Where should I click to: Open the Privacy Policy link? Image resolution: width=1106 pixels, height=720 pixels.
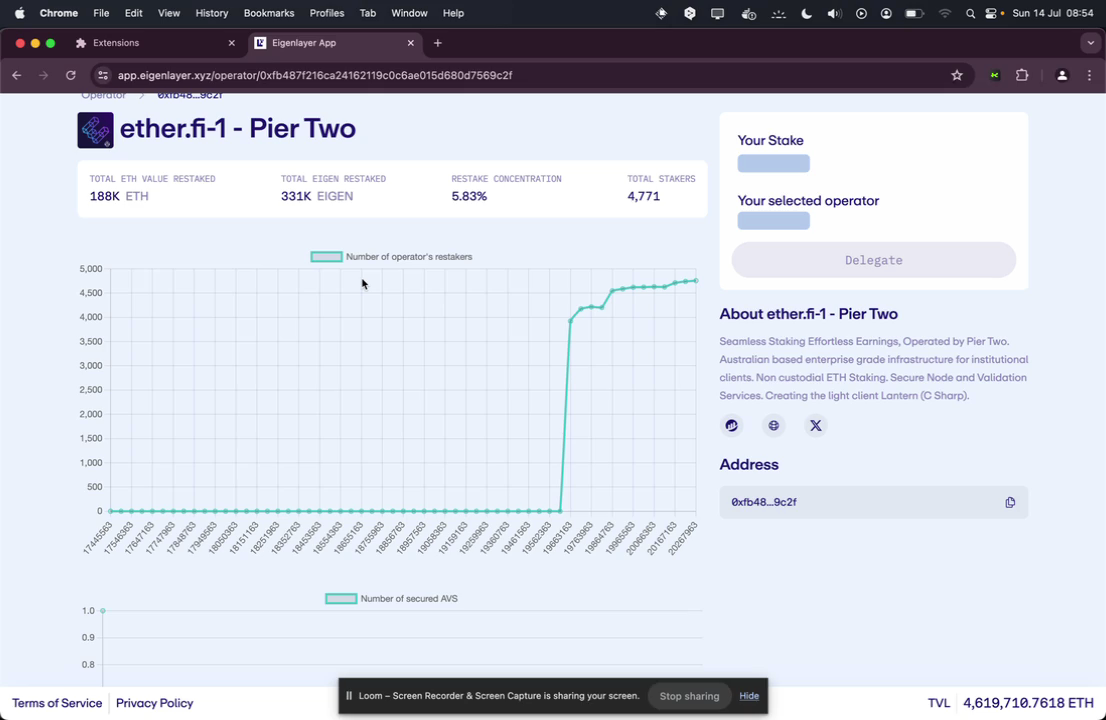click(154, 703)
